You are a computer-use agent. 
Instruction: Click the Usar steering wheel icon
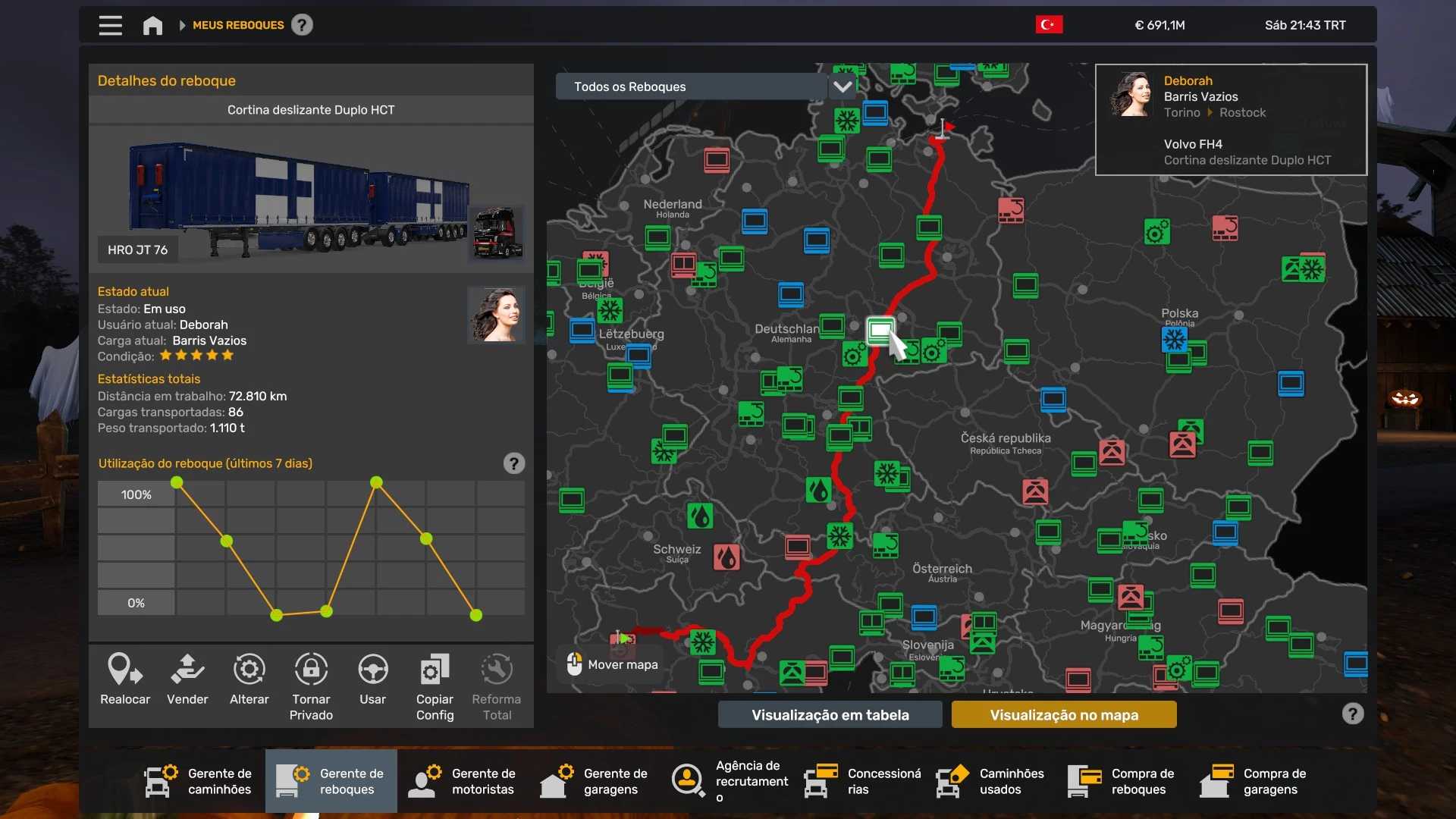pyautogui.click(x=372, y=670)
